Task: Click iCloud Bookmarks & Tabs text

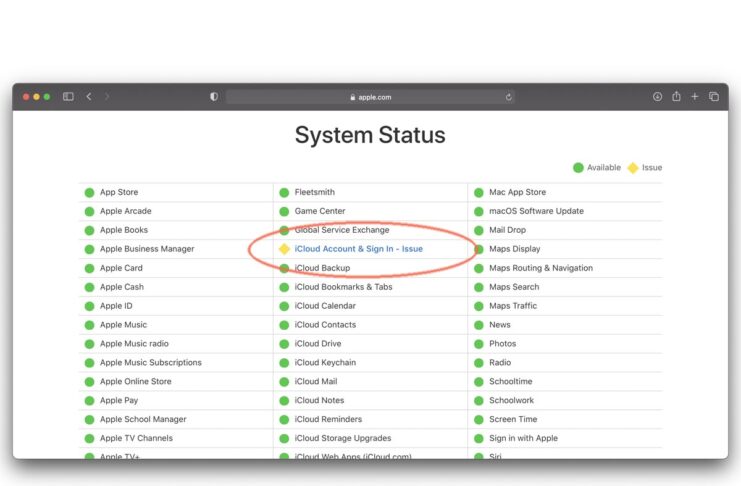Action: point(344,286)
